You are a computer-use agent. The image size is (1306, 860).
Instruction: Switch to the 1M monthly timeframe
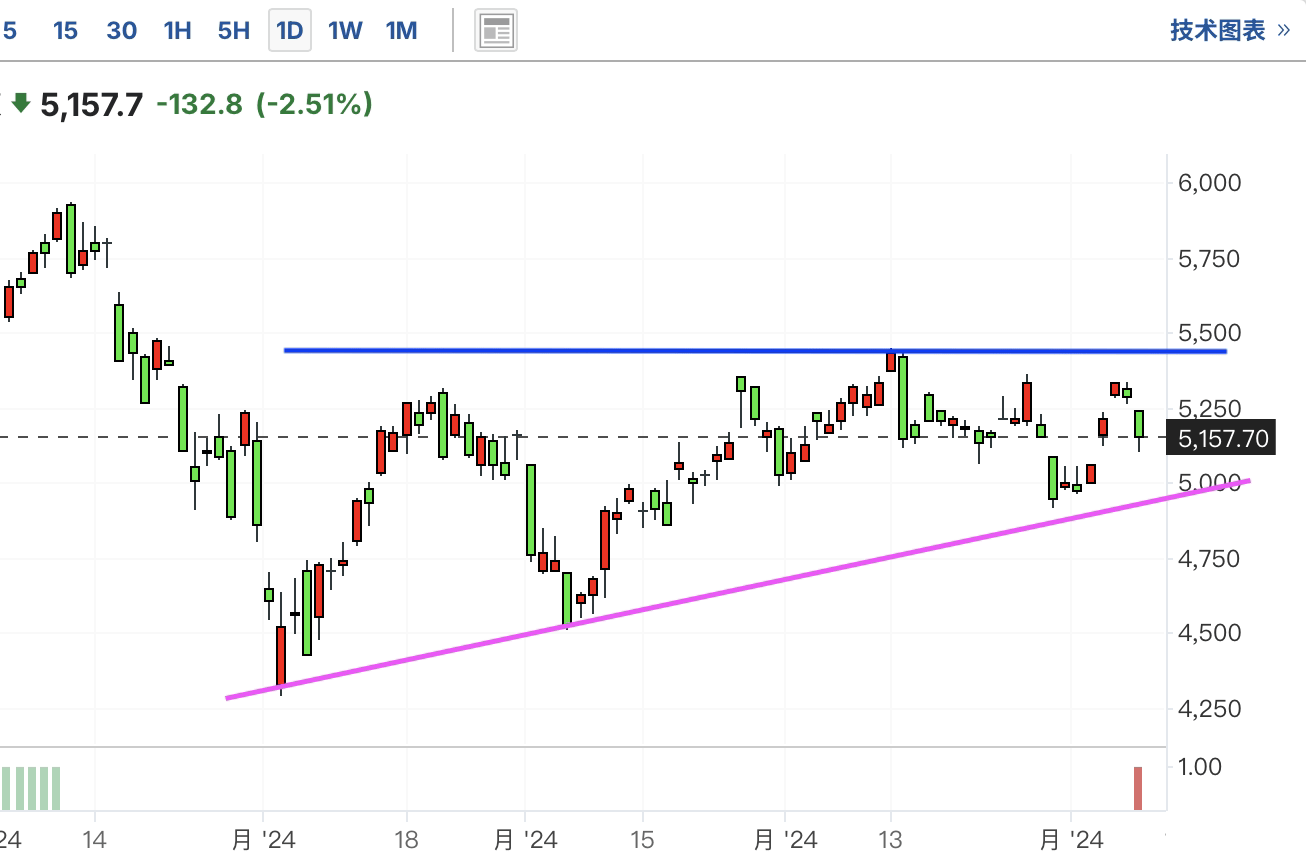tap(401, 31)
